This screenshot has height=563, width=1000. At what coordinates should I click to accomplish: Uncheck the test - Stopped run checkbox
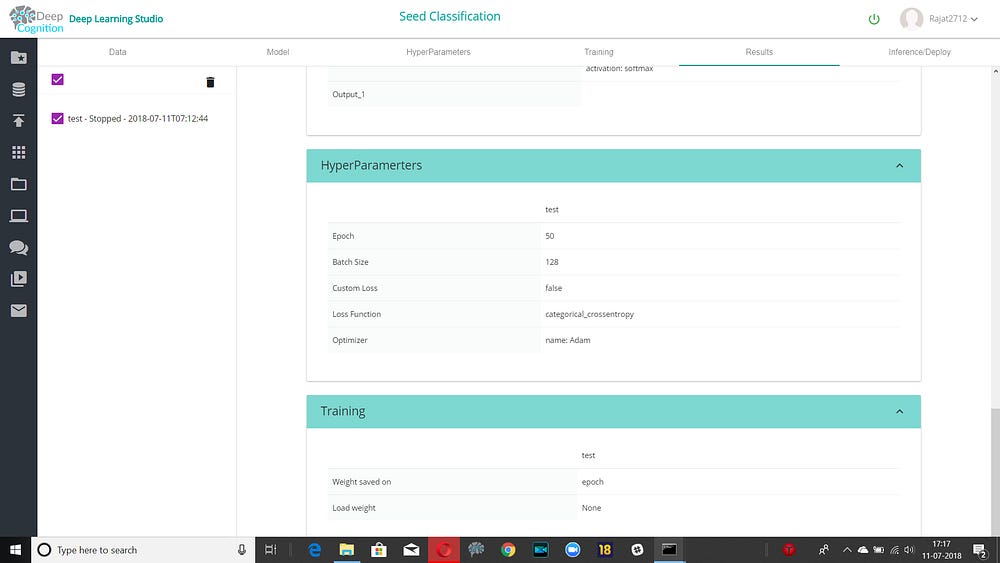[x=57, y=118]
